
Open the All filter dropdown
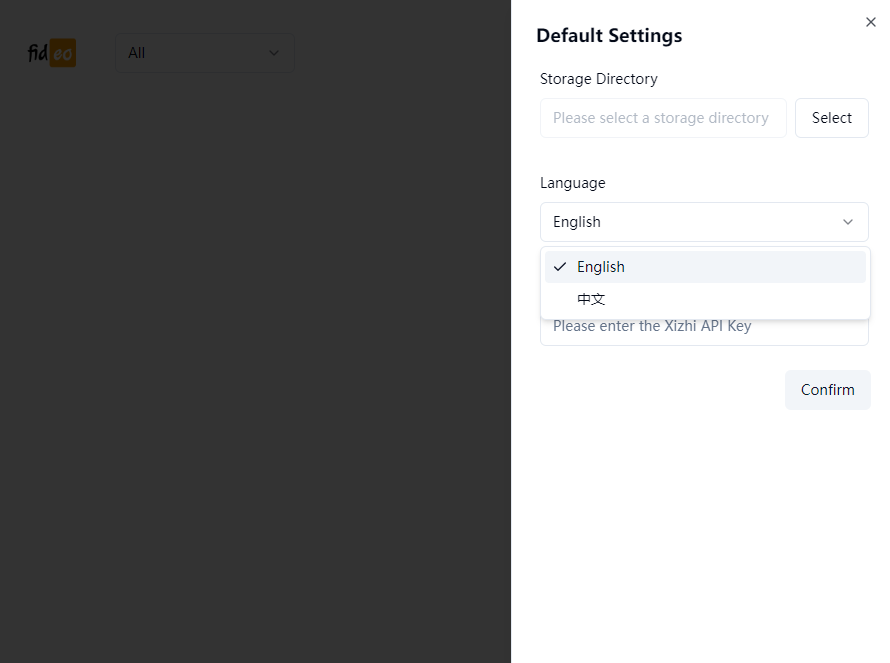coord(205,53)
